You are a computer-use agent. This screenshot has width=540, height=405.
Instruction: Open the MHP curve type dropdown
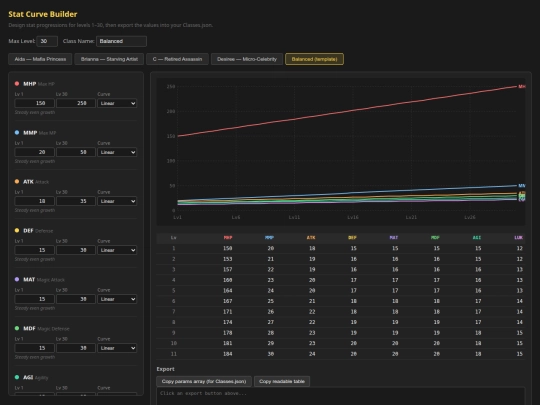[117, 103]
